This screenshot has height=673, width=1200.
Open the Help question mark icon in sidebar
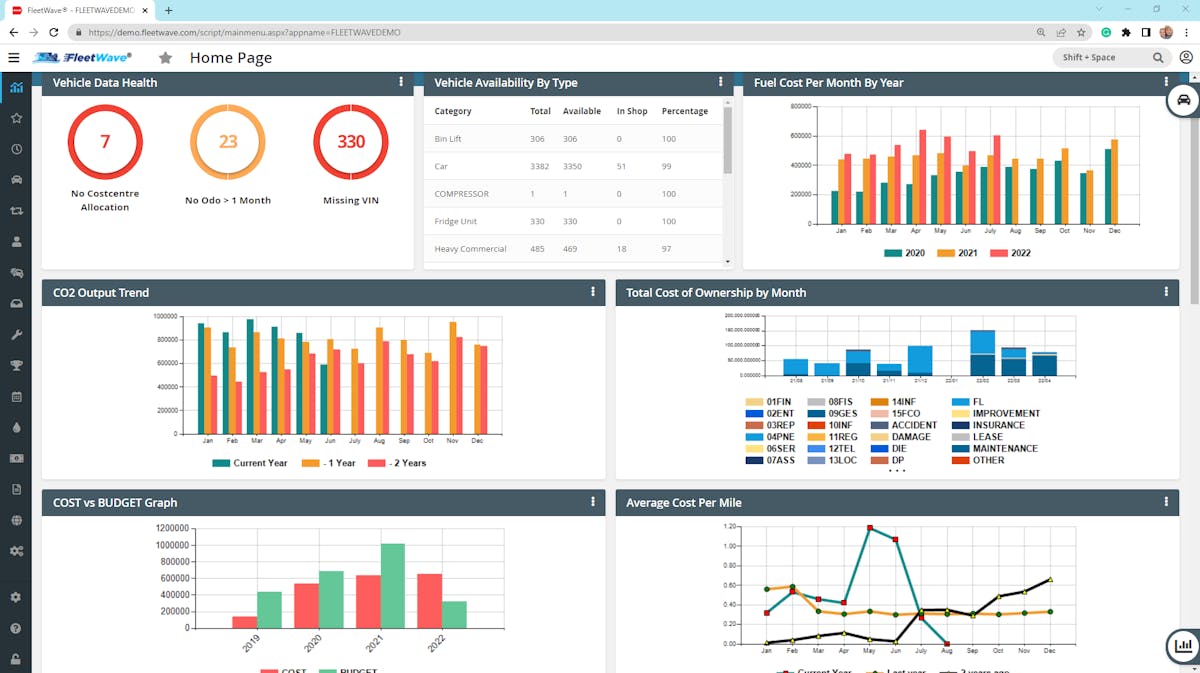tap(14, 627)
